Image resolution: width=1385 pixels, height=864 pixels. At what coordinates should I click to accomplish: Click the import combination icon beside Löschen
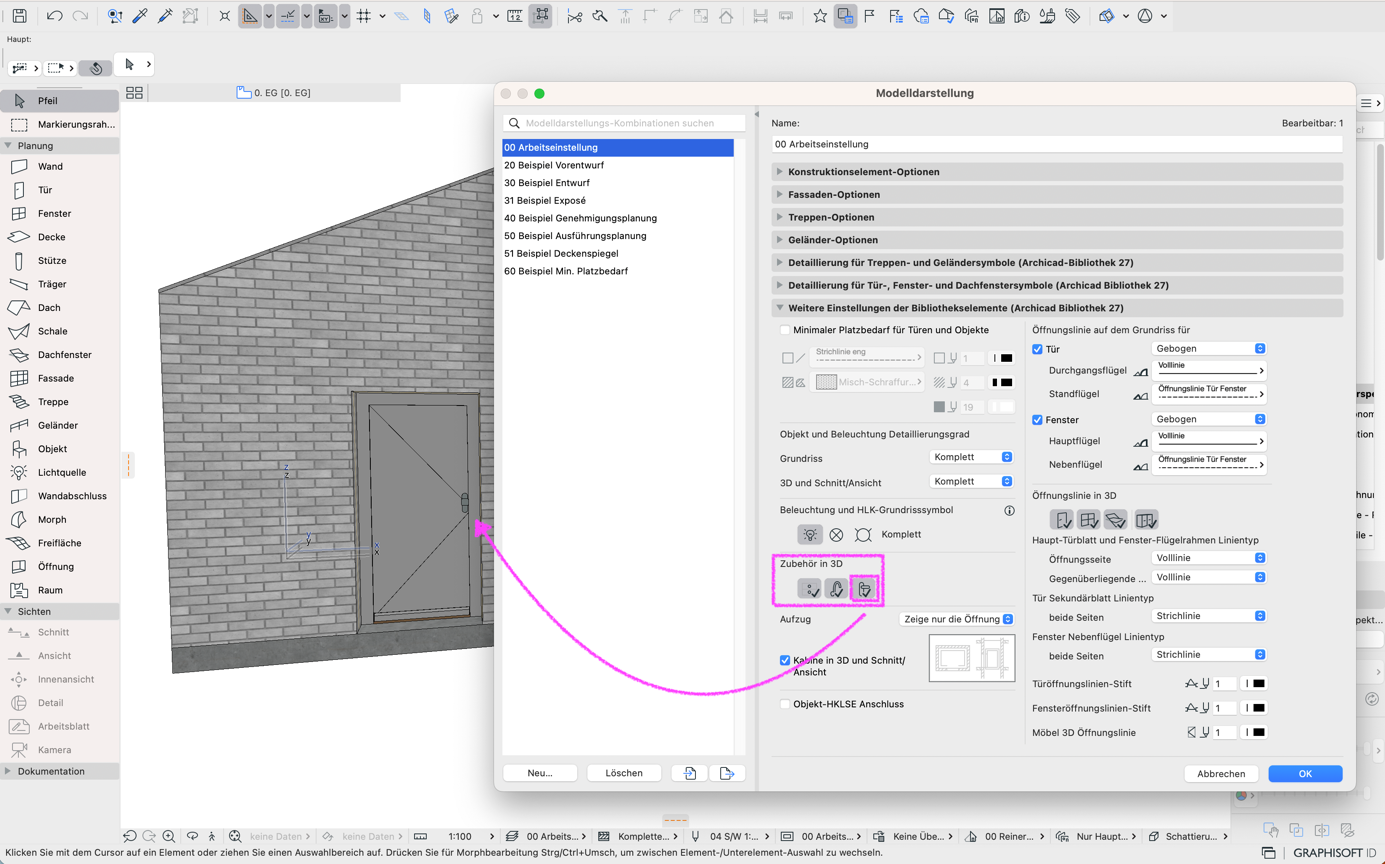coord(690,773)
